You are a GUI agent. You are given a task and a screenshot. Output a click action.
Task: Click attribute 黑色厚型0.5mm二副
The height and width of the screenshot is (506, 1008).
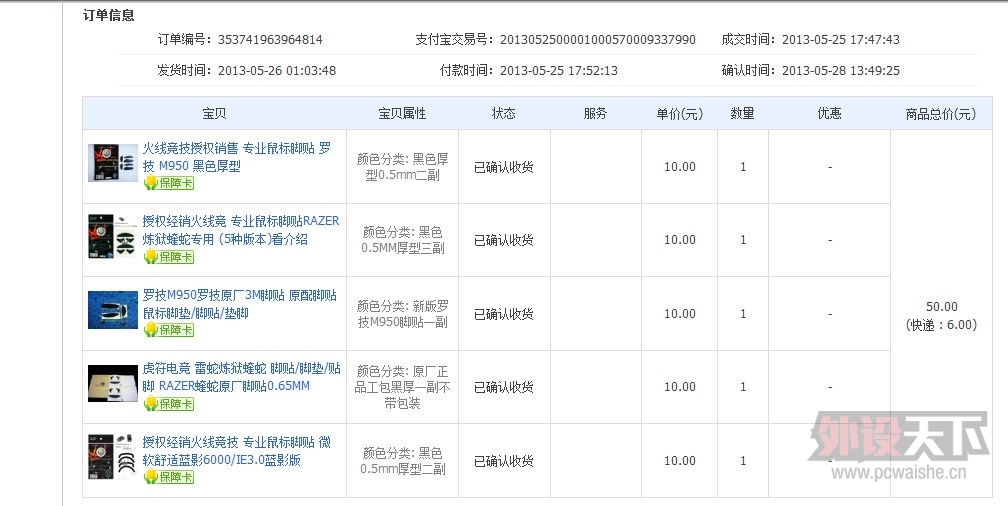coord(402,167)
